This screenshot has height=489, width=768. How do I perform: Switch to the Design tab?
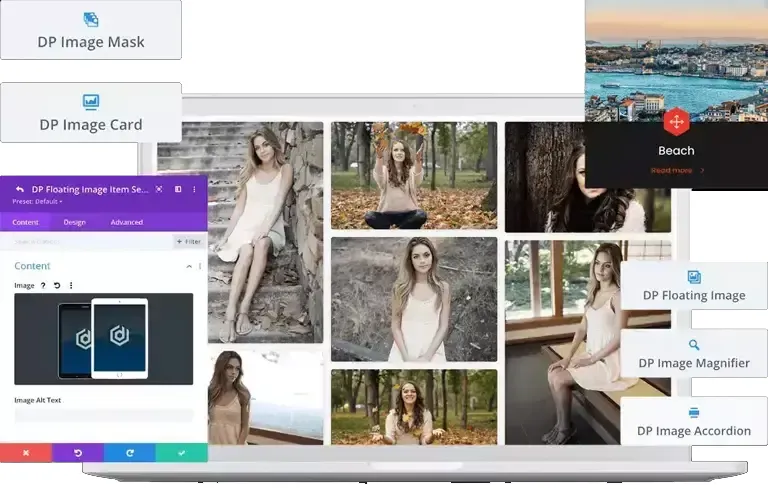point(74,222)
